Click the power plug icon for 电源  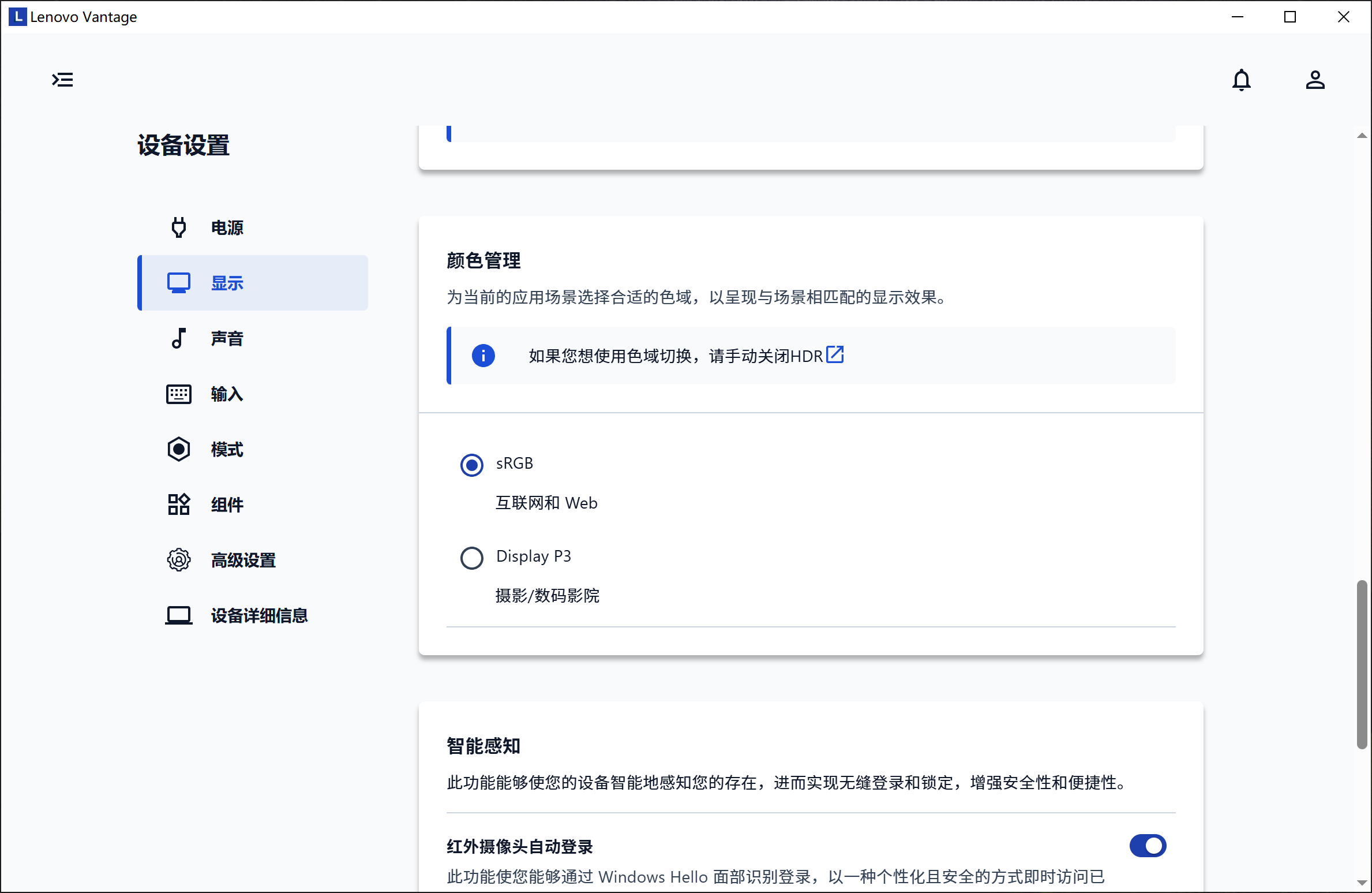click(x=179, y=227)
